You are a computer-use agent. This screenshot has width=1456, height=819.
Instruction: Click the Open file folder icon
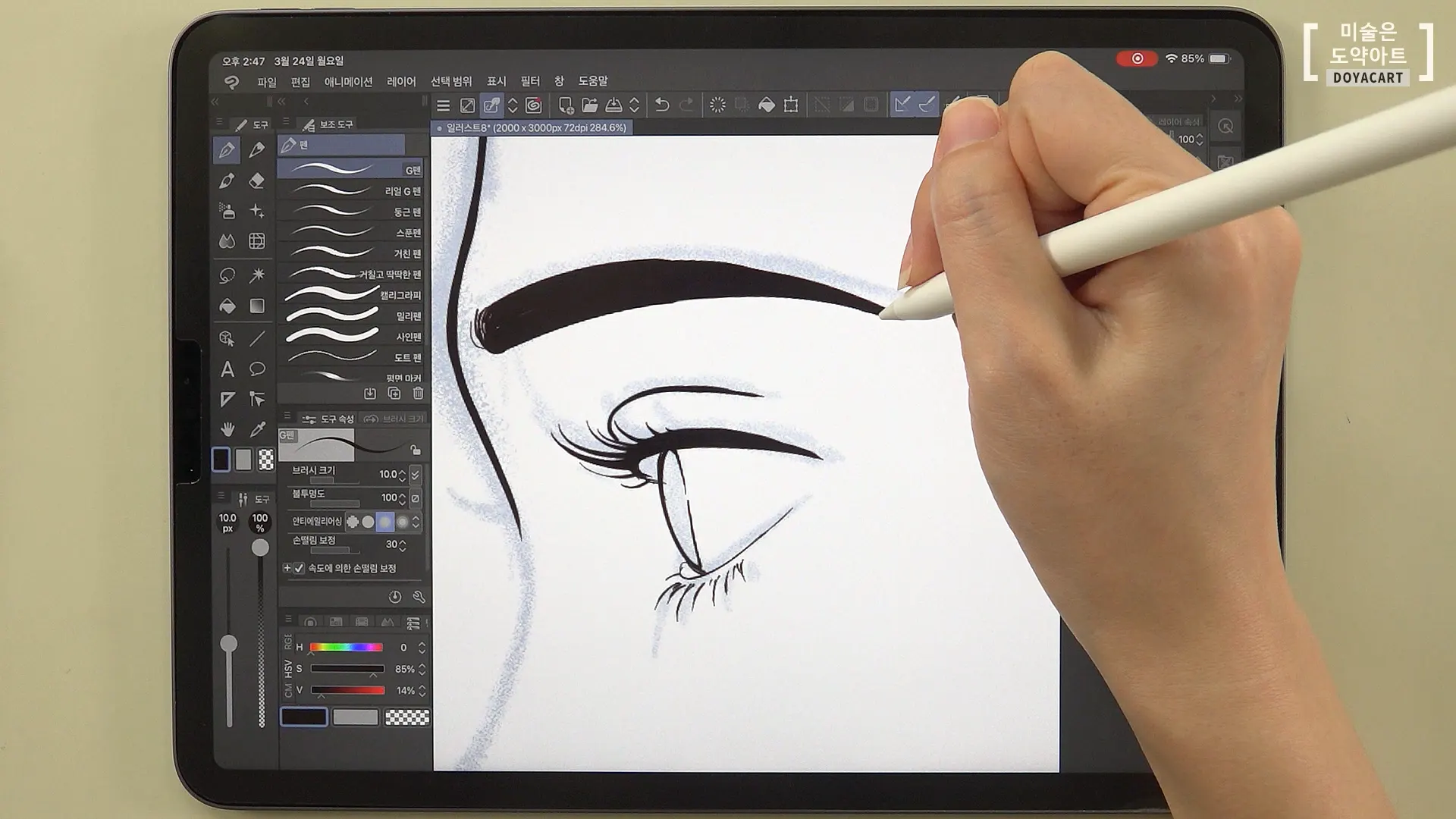tap(590, 105)
